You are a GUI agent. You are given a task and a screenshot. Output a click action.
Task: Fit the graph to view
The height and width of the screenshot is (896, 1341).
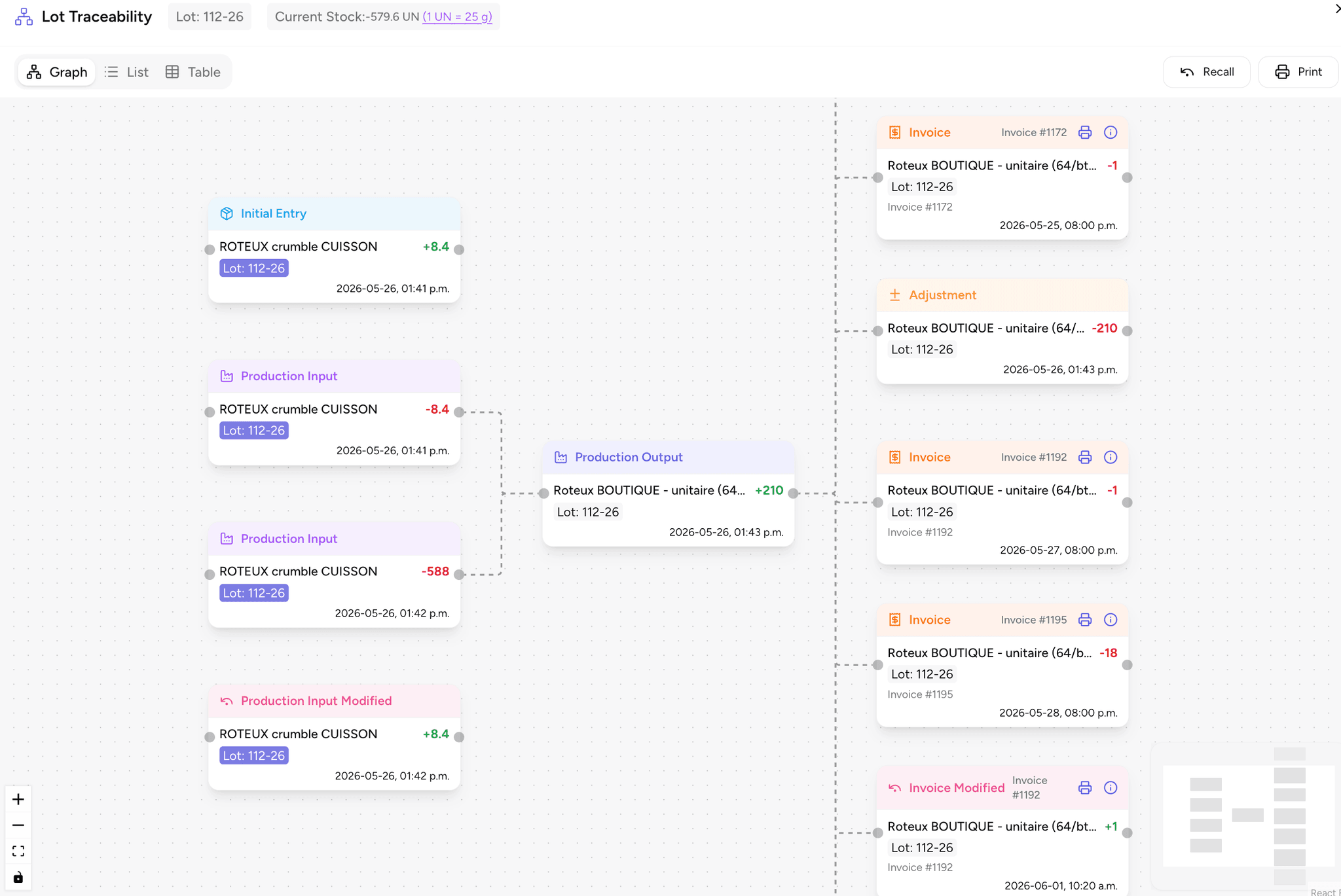point(18,851)
